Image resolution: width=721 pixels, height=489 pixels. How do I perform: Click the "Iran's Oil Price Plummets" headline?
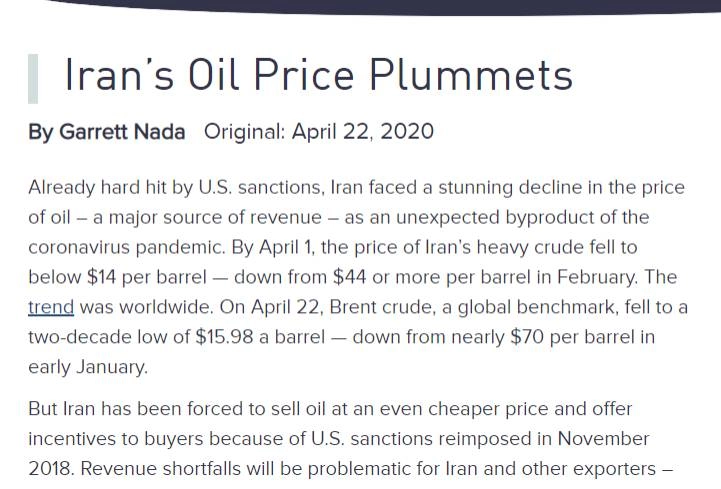(318, 76)
